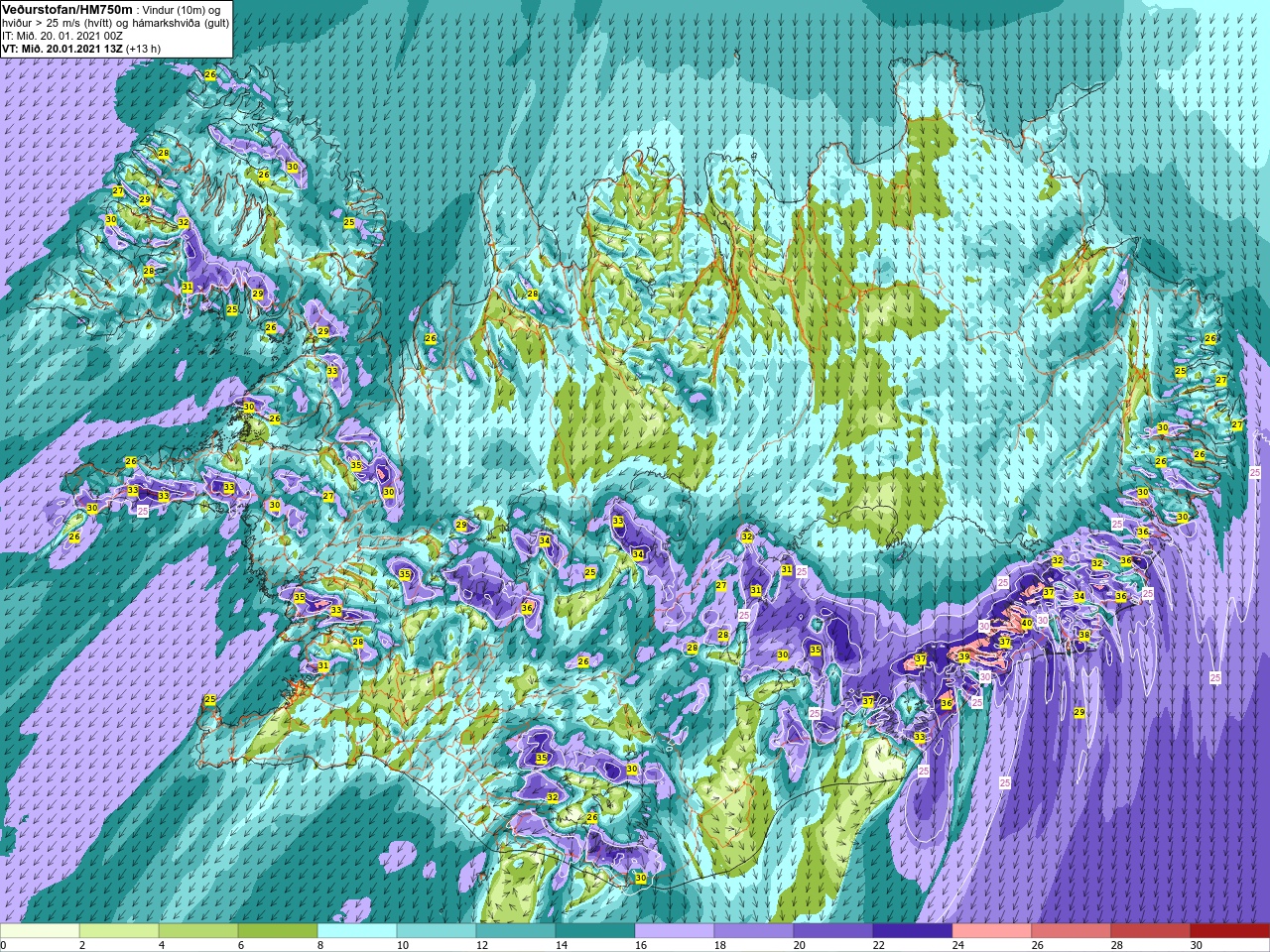Select the 6–8 m/s olive green legend swatch

(x=278, y=930)
